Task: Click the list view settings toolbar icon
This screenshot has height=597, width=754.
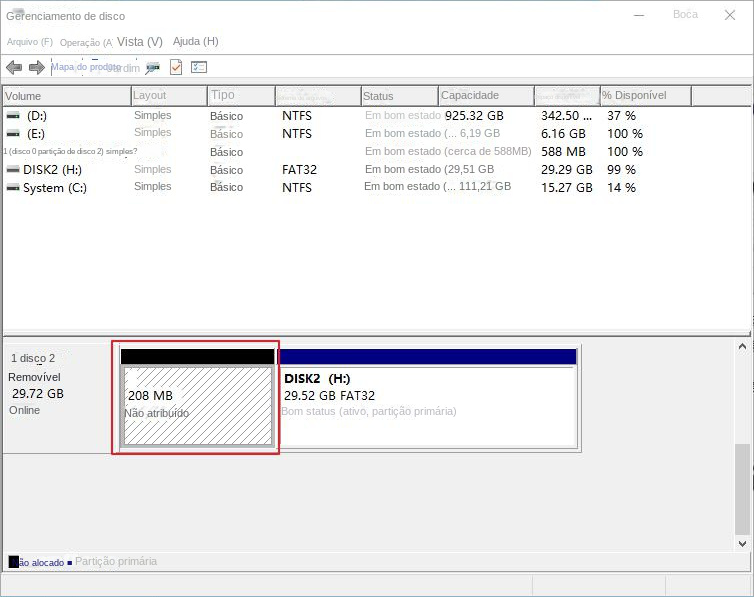Action: pos(199,67)
